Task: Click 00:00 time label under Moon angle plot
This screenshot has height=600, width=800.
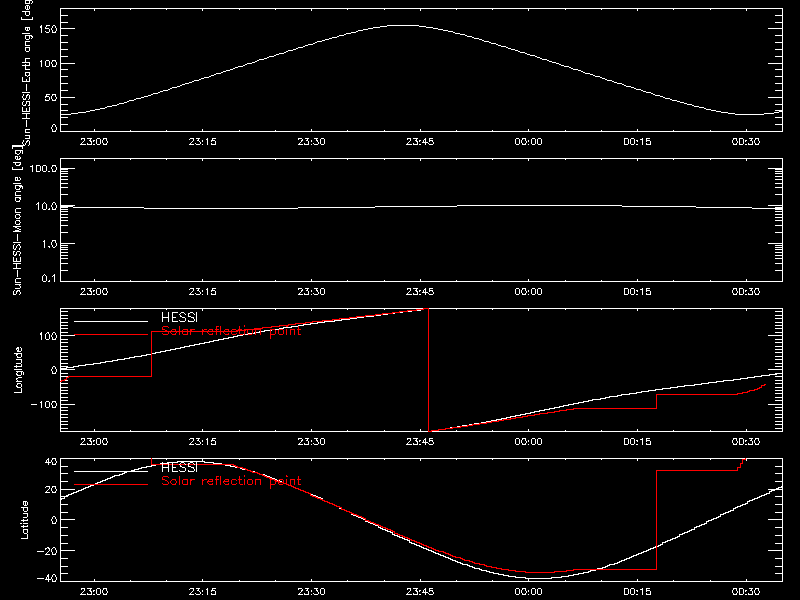Action: [x=529, y=292]
